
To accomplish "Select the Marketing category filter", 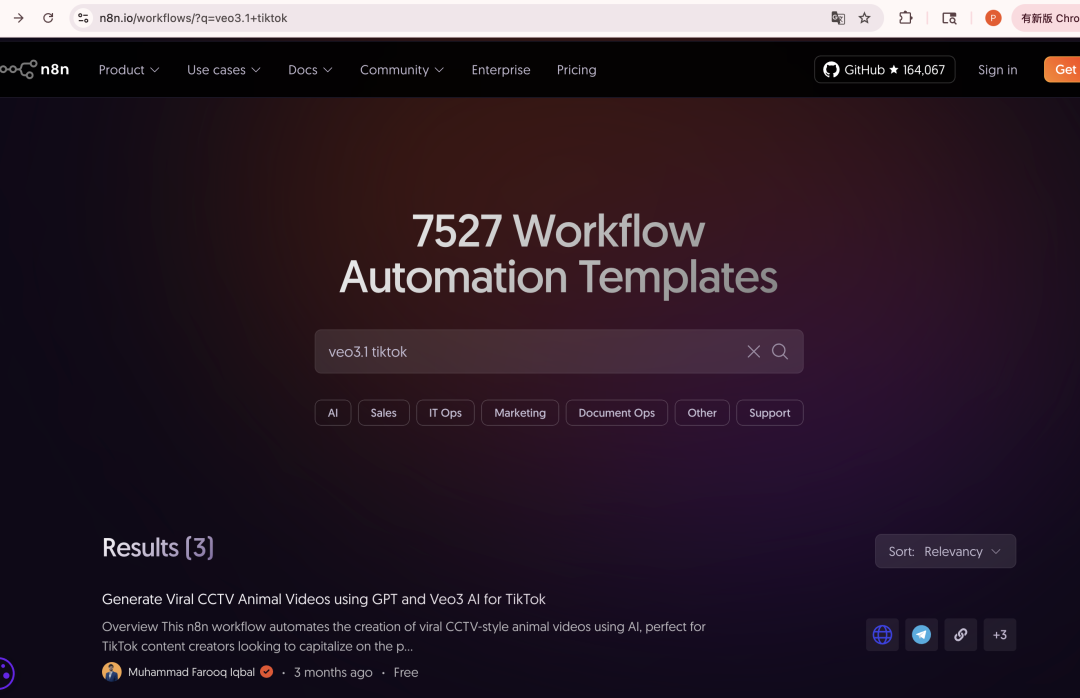I will (520, 413).
